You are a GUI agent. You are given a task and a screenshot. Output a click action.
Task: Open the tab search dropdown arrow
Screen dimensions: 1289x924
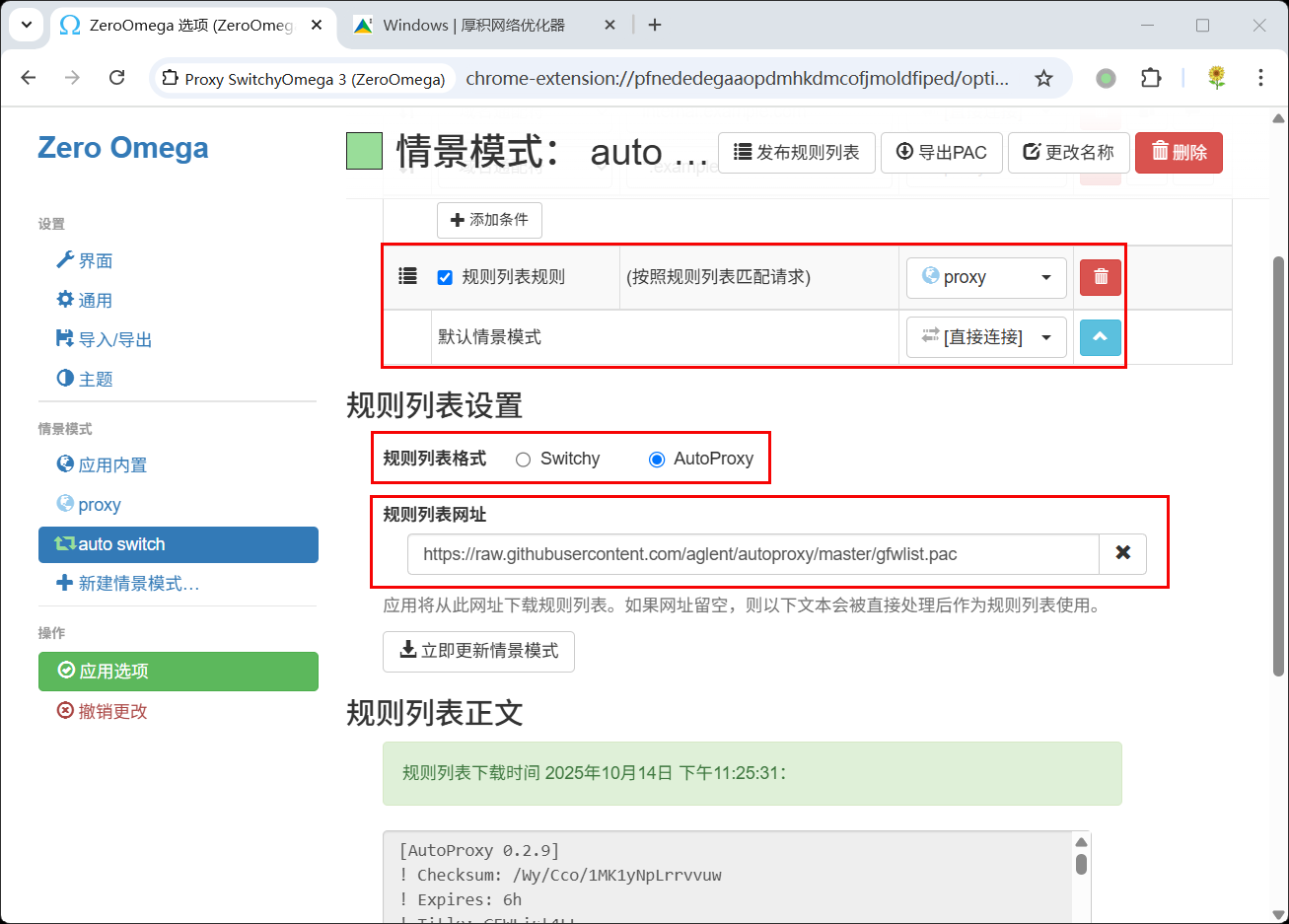pos(26,26)
